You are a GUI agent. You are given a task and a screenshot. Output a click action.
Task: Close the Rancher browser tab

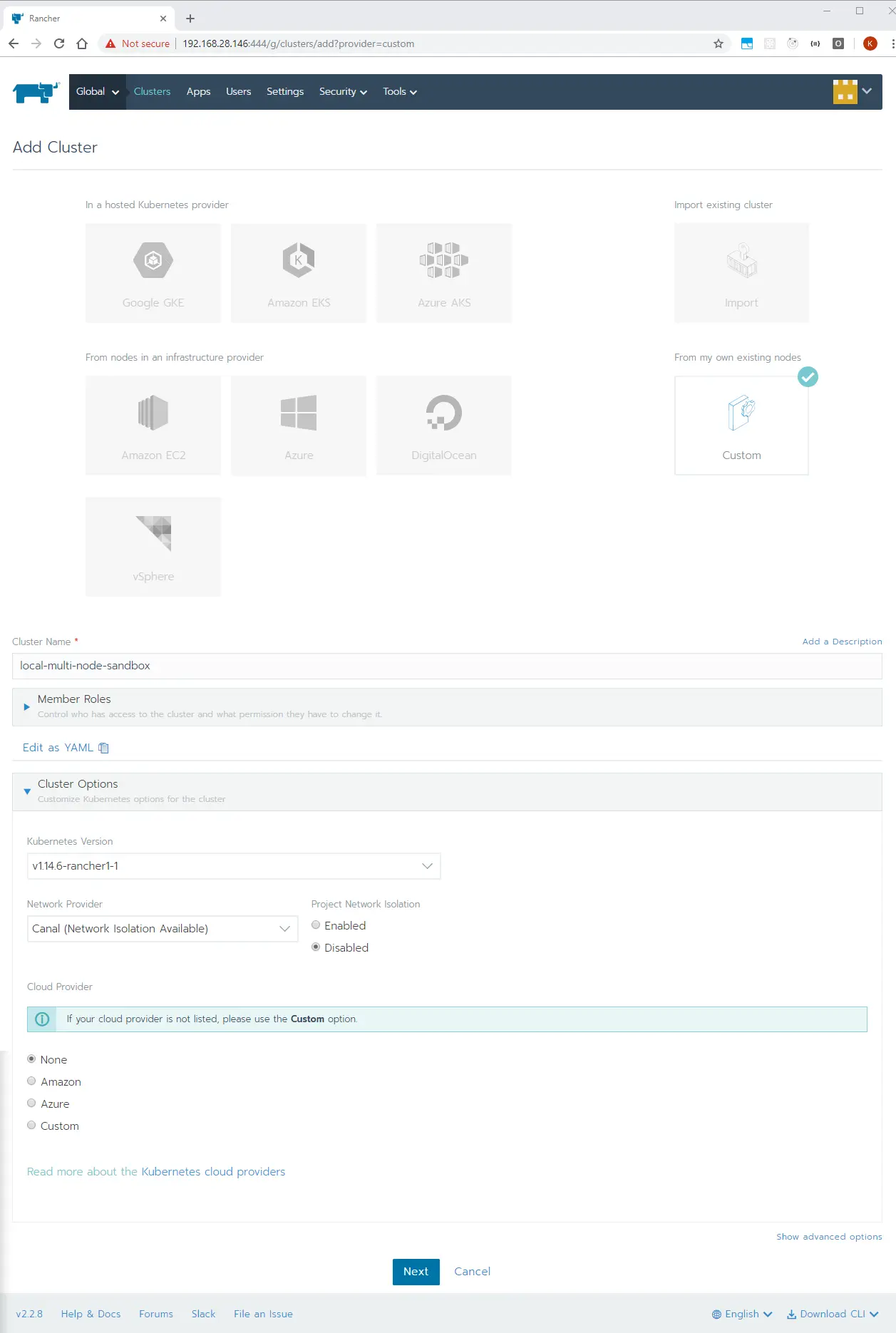click(x=163, y=19)
